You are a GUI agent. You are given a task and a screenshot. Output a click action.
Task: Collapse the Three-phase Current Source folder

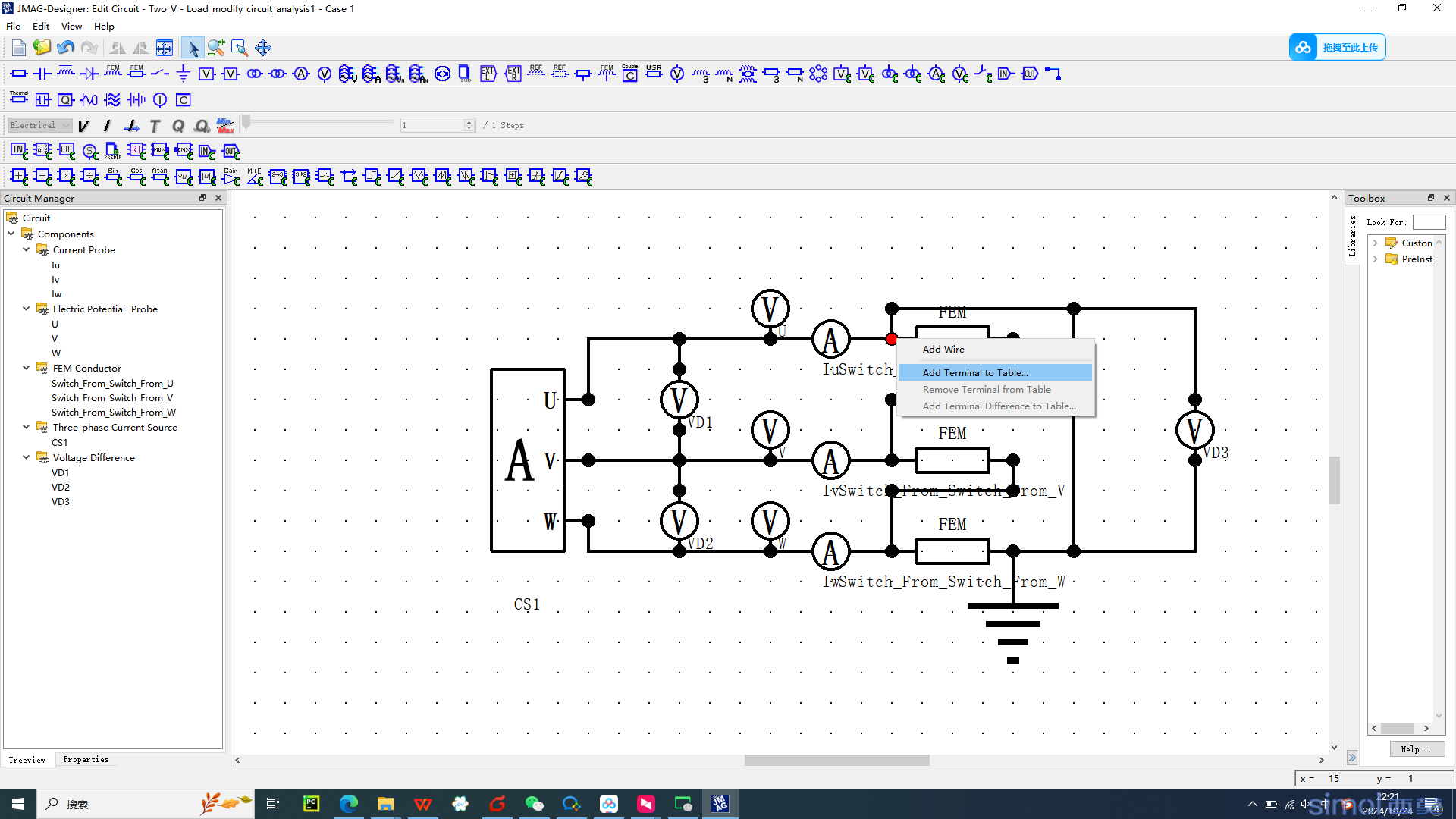pos(27,427)
